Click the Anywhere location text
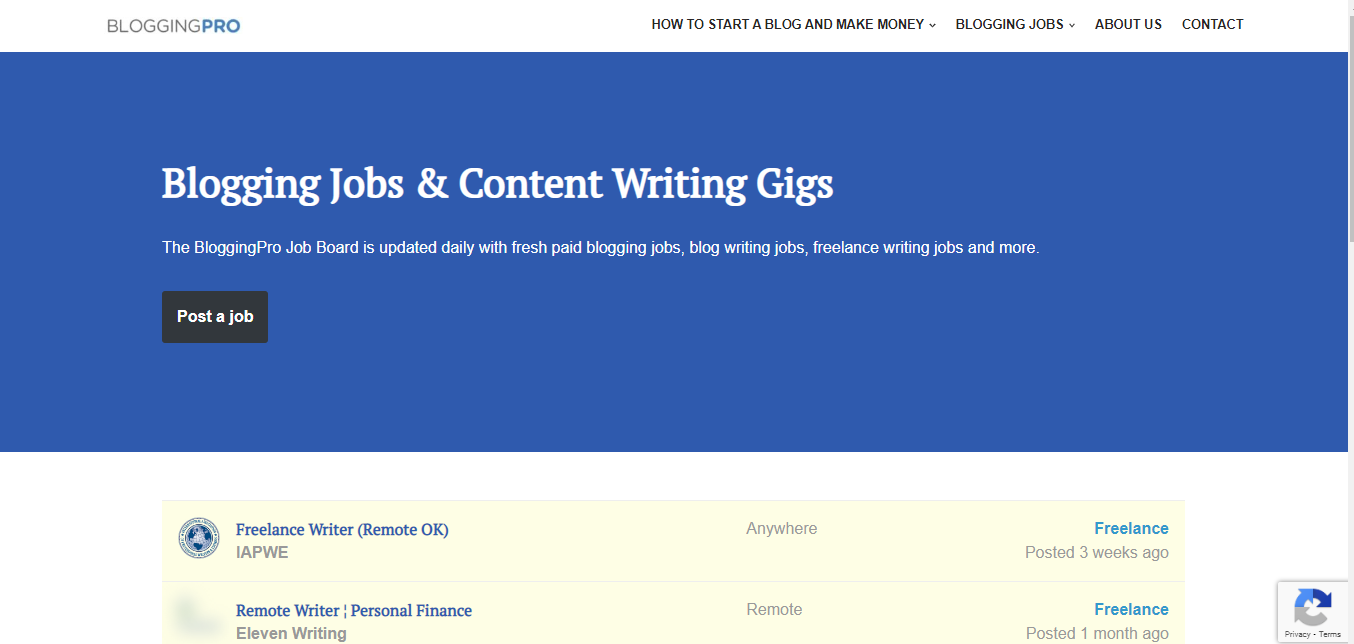Viewport: 1354px width, 644px height. coord(782,529)
